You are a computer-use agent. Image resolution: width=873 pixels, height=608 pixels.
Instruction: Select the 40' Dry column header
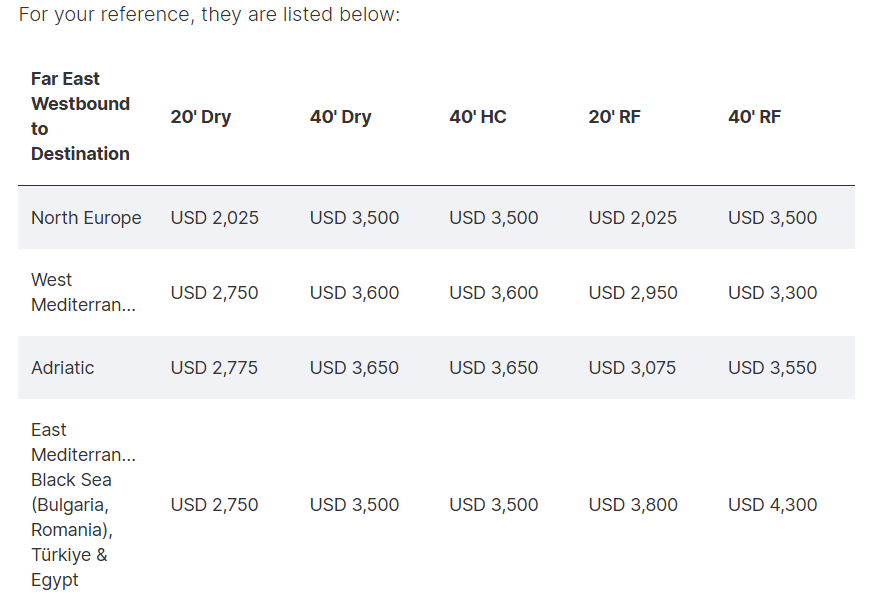point(340,117)
